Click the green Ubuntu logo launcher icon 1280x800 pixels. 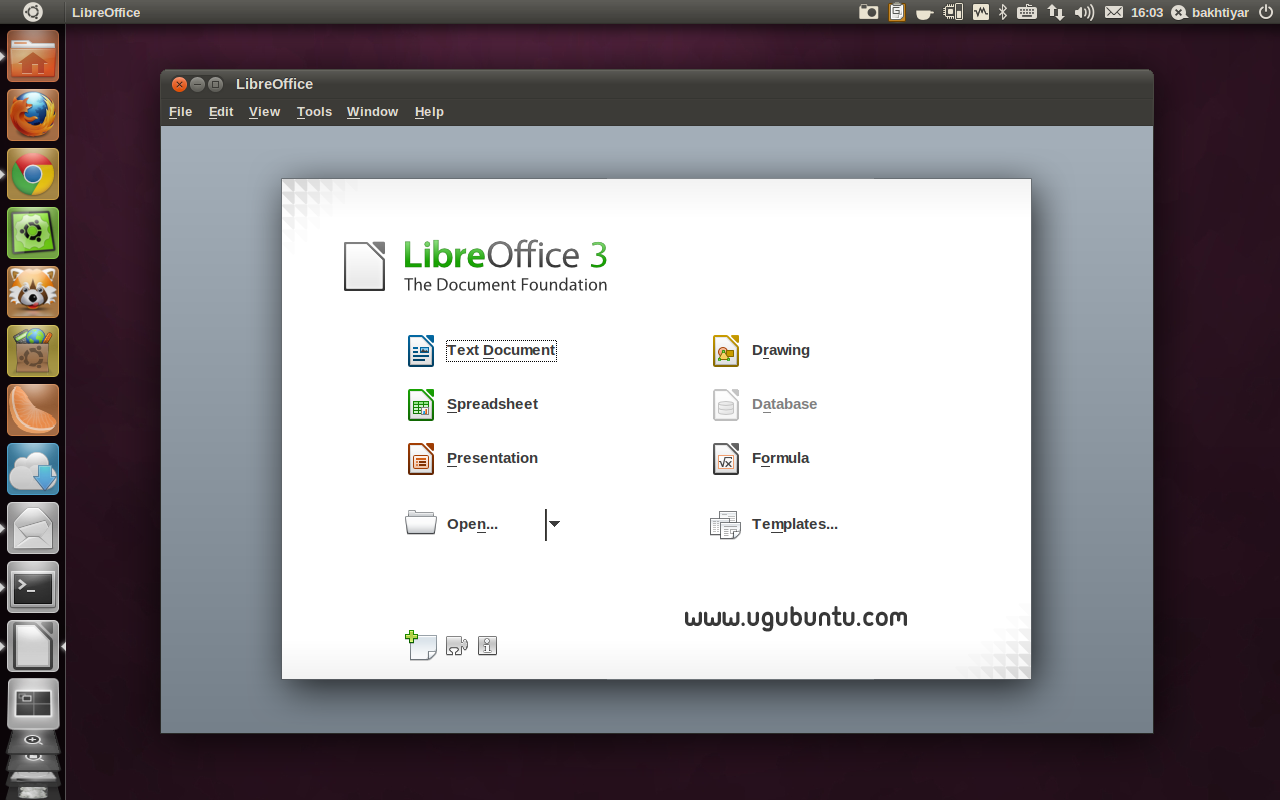(33, 233)
